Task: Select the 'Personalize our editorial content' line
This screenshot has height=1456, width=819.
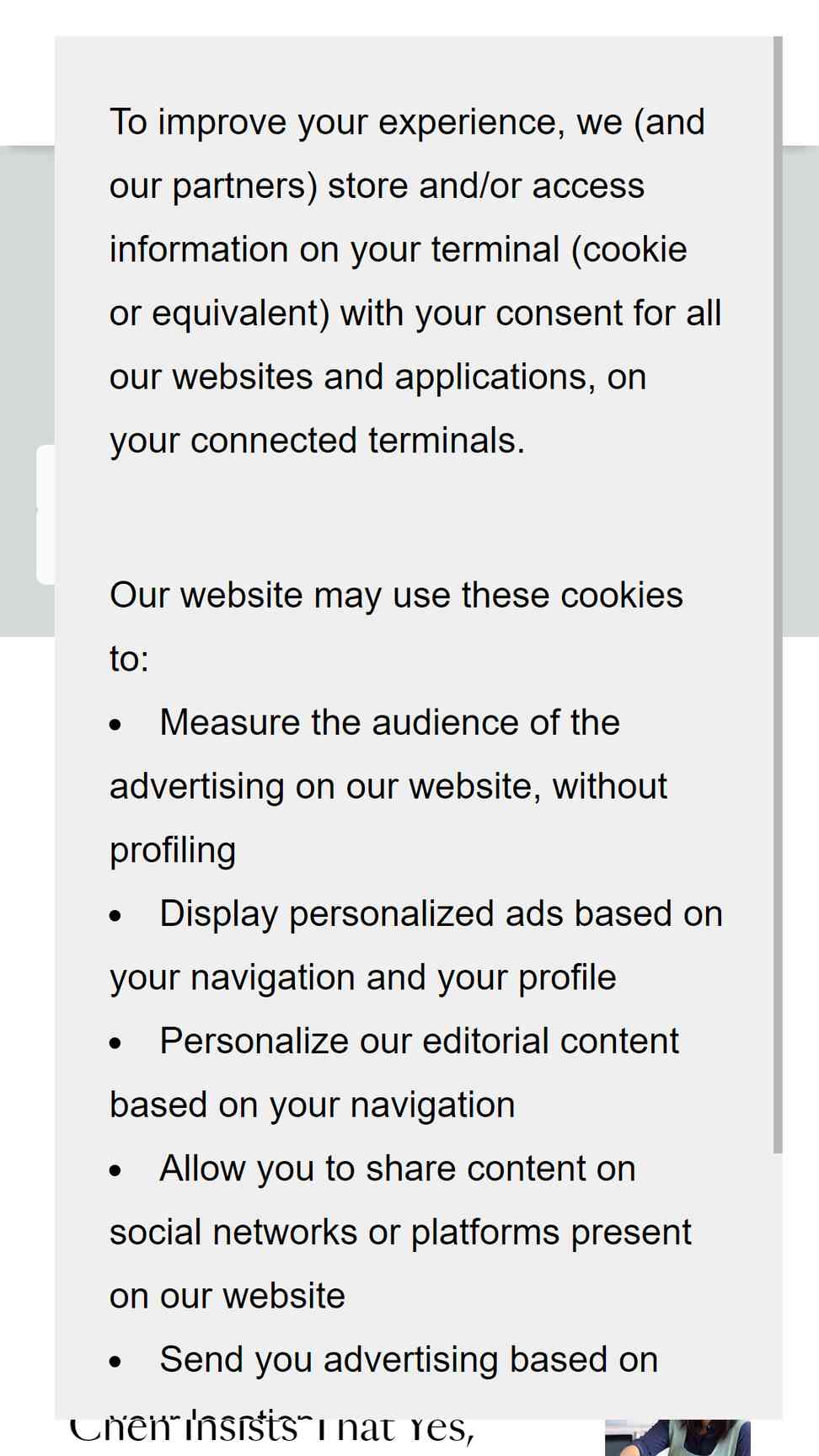Action: [x=420, y=1041]
